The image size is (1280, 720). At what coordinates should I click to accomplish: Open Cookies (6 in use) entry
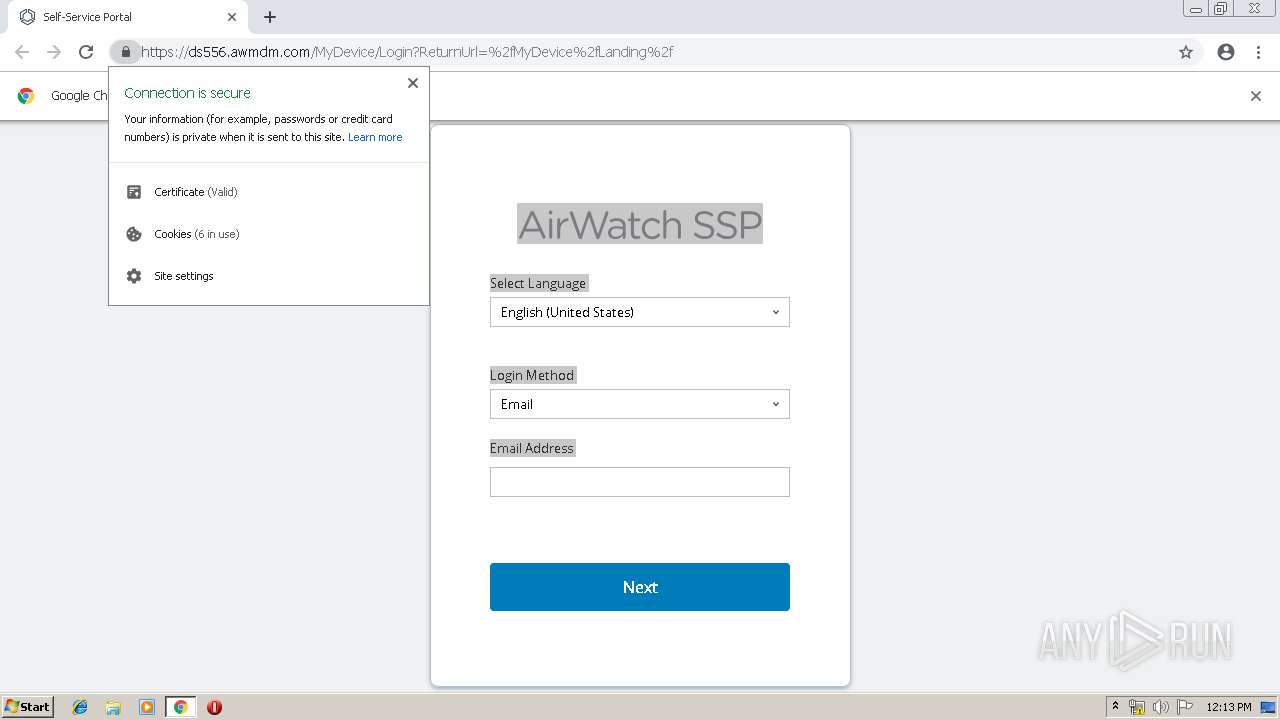point(197,234)
